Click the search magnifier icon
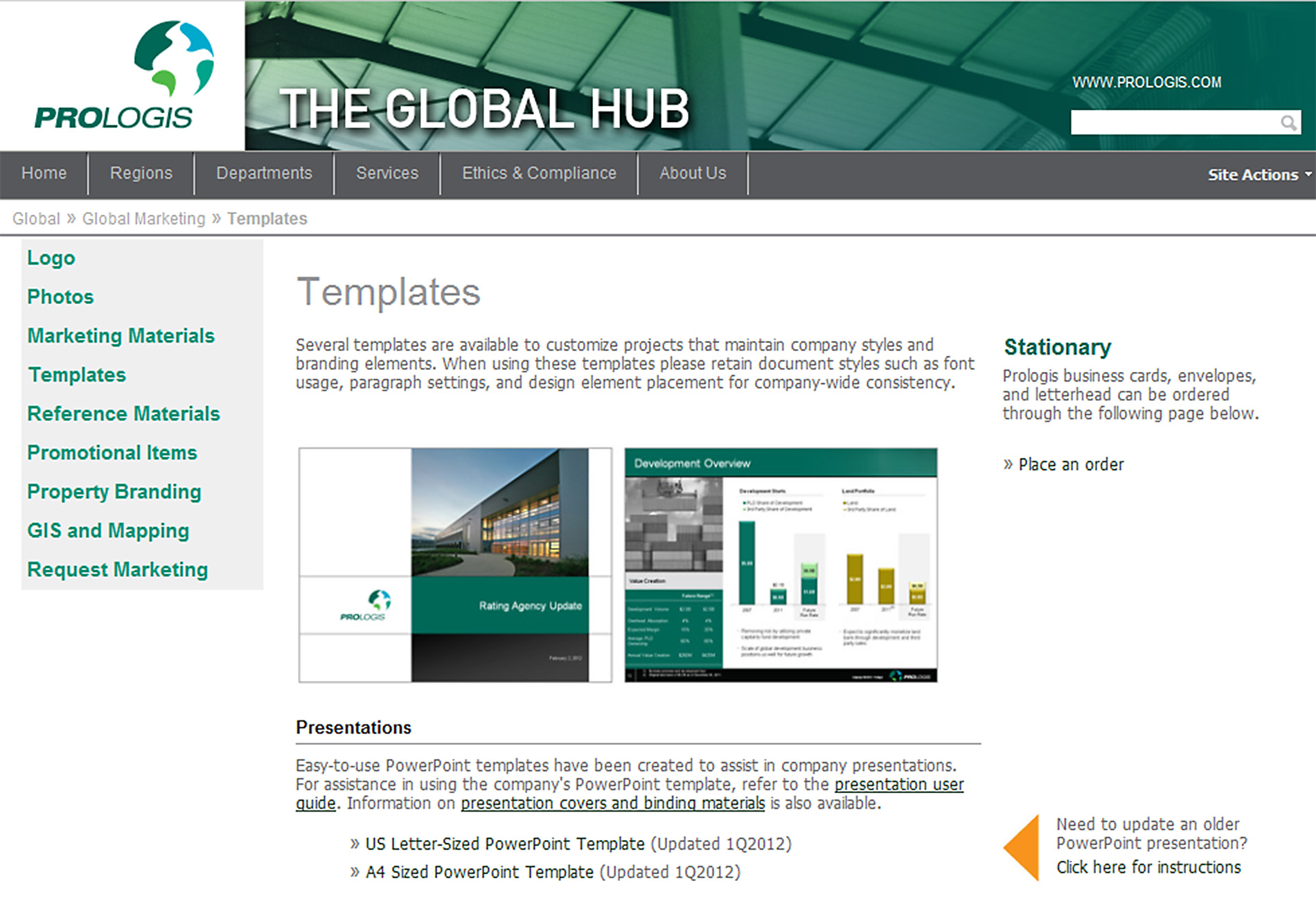 pyautogui.click(x=1288, y=123)
